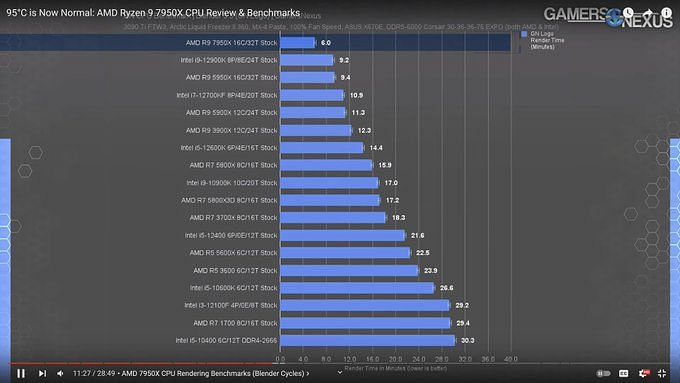The height and width of the screenshot is (383, 680).
Task: Click the AMD R9 5950X 16C/32T Stock label
Action: [231, 77]
